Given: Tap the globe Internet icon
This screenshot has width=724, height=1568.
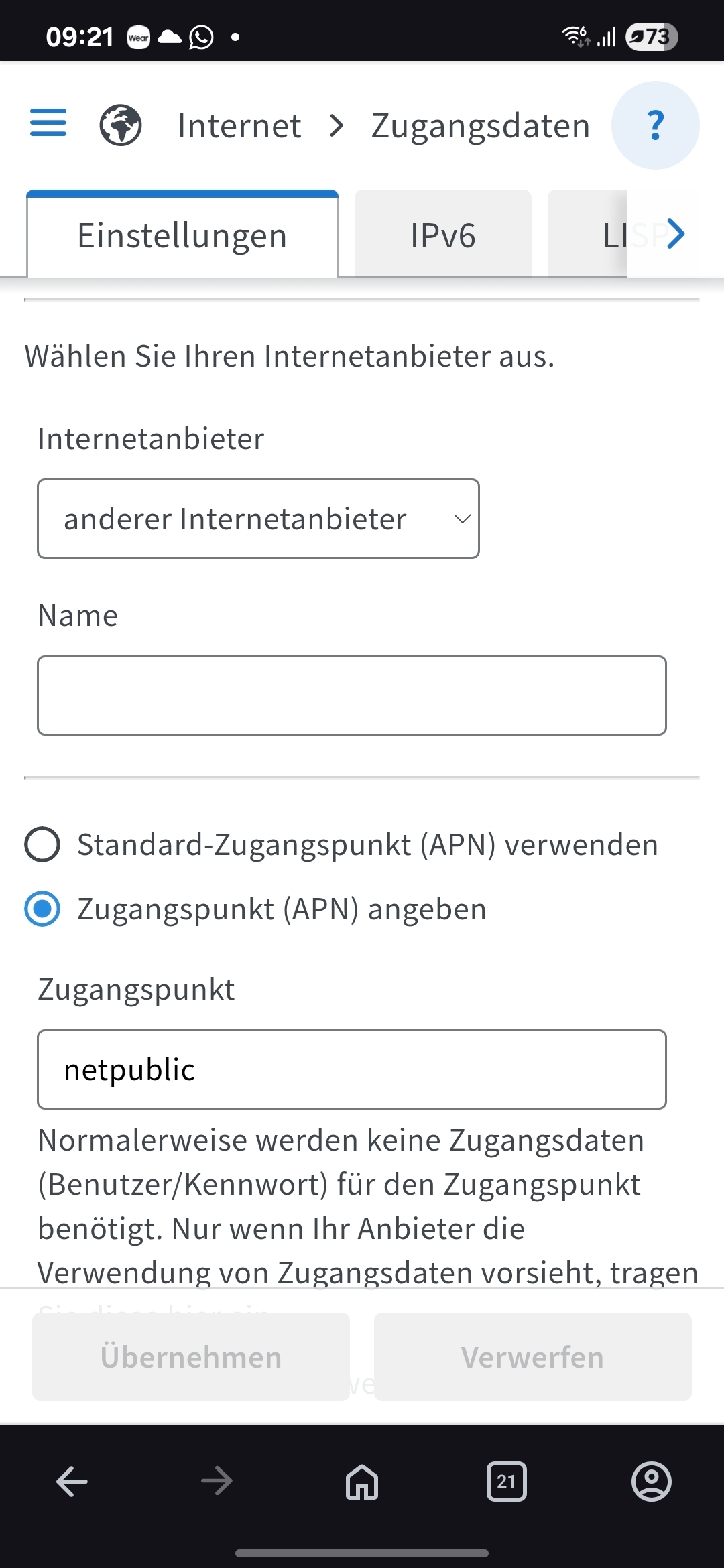Looking at the screenshot, I should [121, 125].
